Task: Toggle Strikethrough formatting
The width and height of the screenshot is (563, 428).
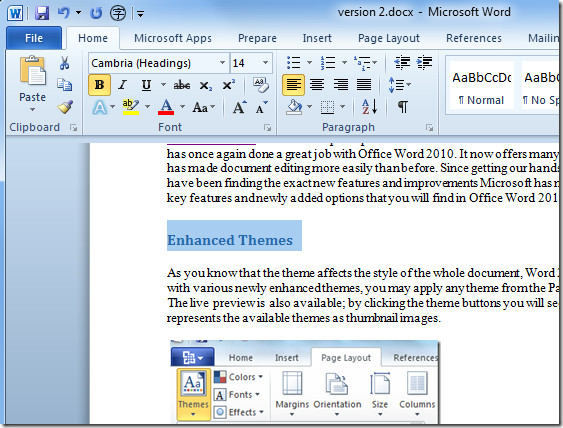Action: point(182,85)
